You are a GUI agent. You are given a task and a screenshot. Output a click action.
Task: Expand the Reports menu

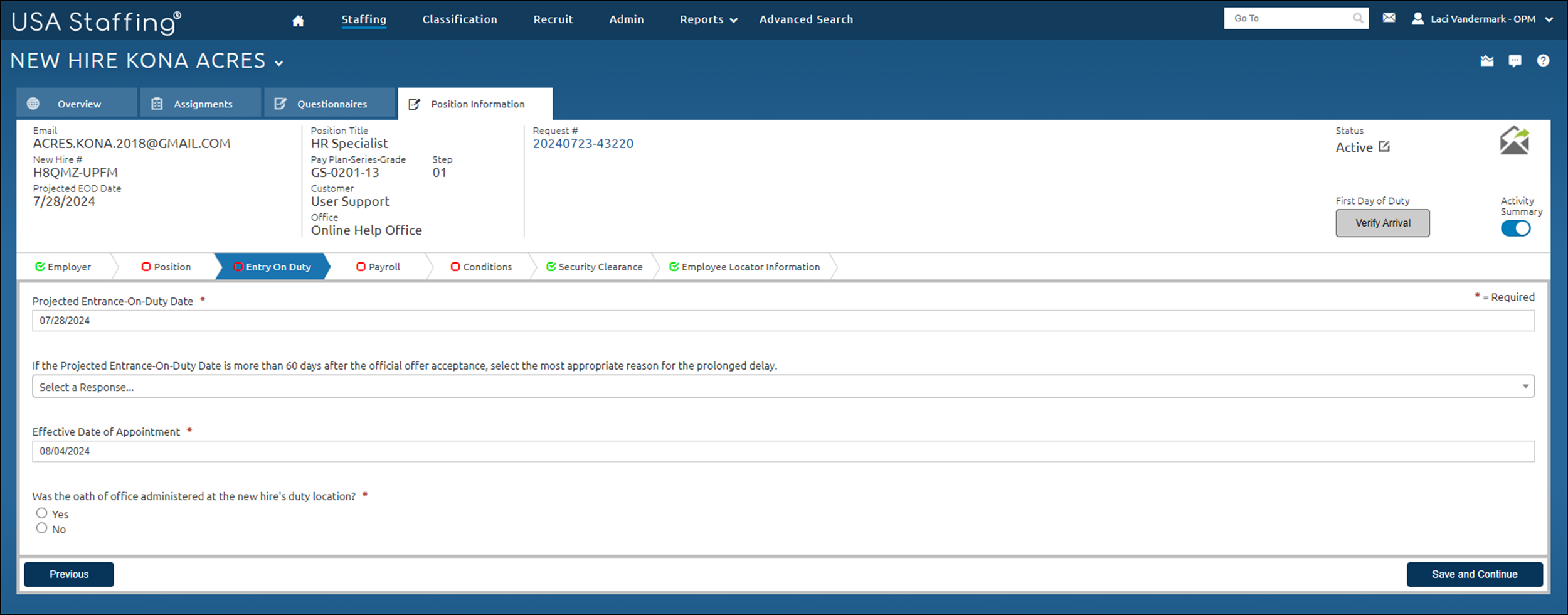707,19
